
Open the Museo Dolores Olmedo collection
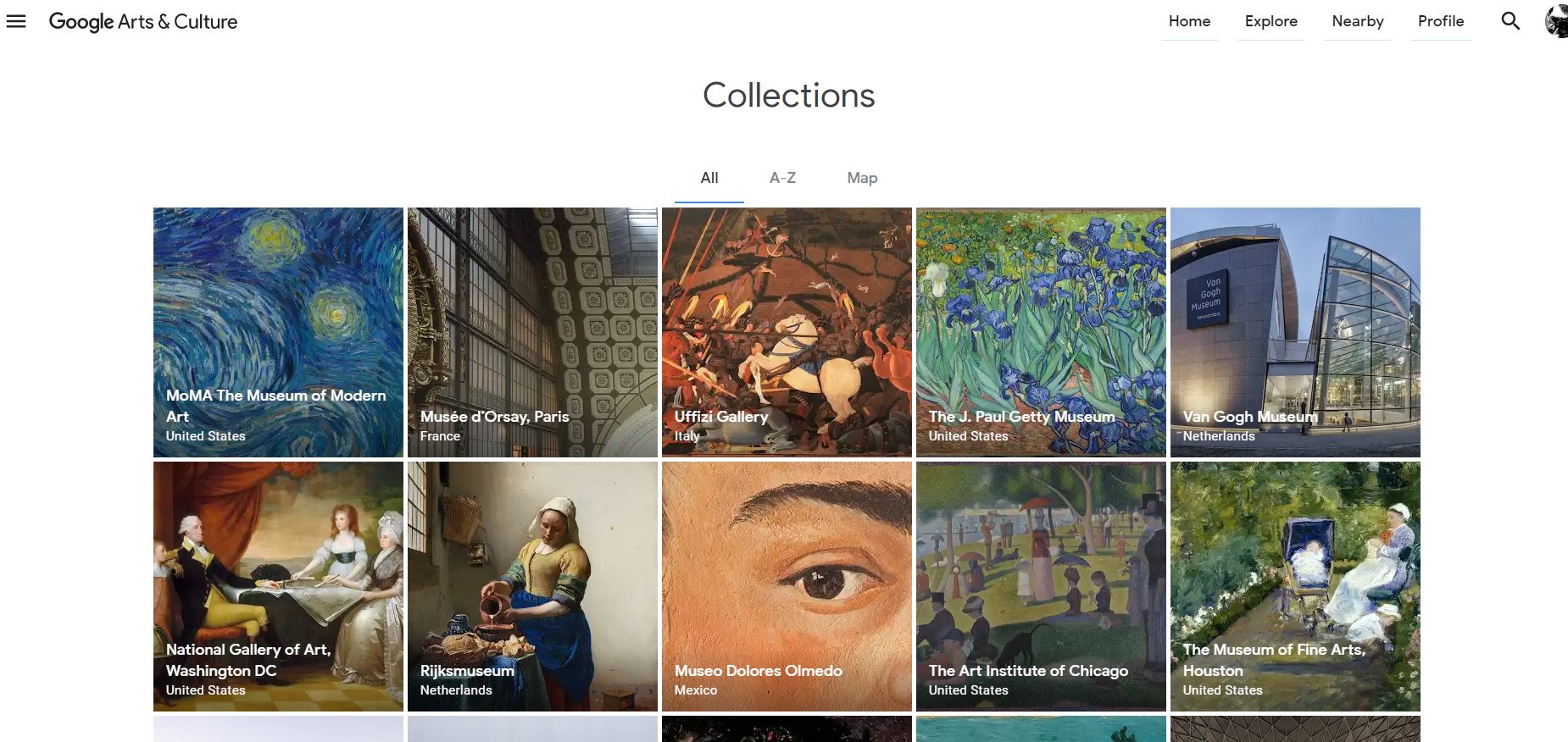(x=787, y=586)
